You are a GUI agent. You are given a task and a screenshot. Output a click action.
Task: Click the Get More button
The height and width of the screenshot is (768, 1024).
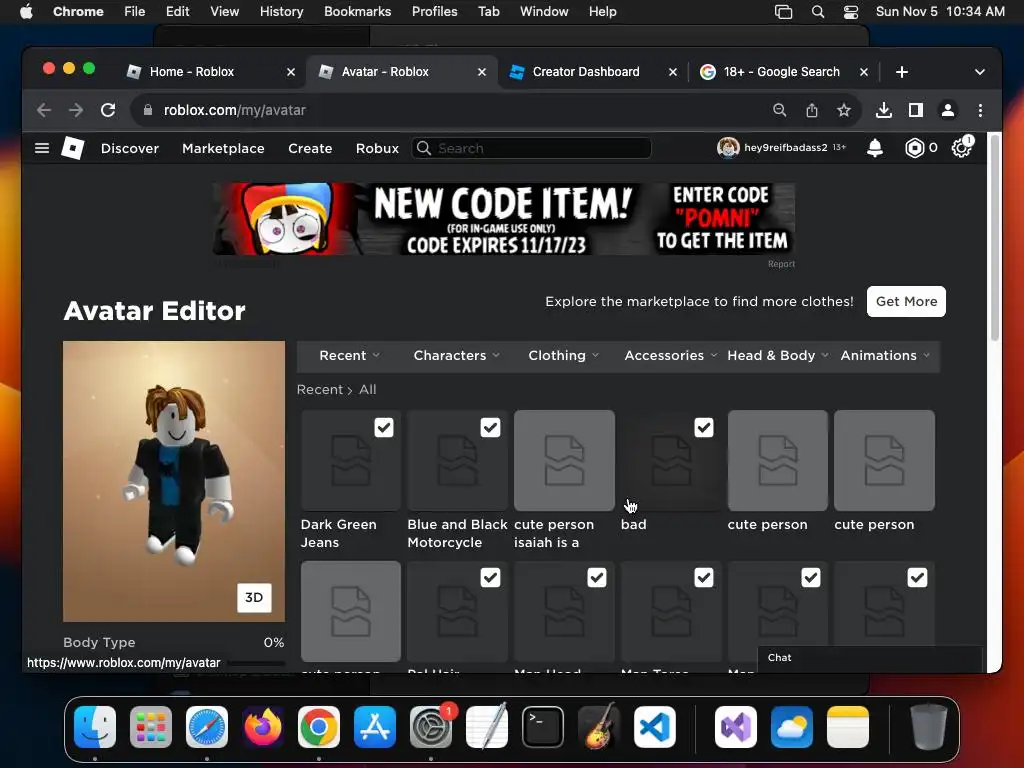[906, 301]
